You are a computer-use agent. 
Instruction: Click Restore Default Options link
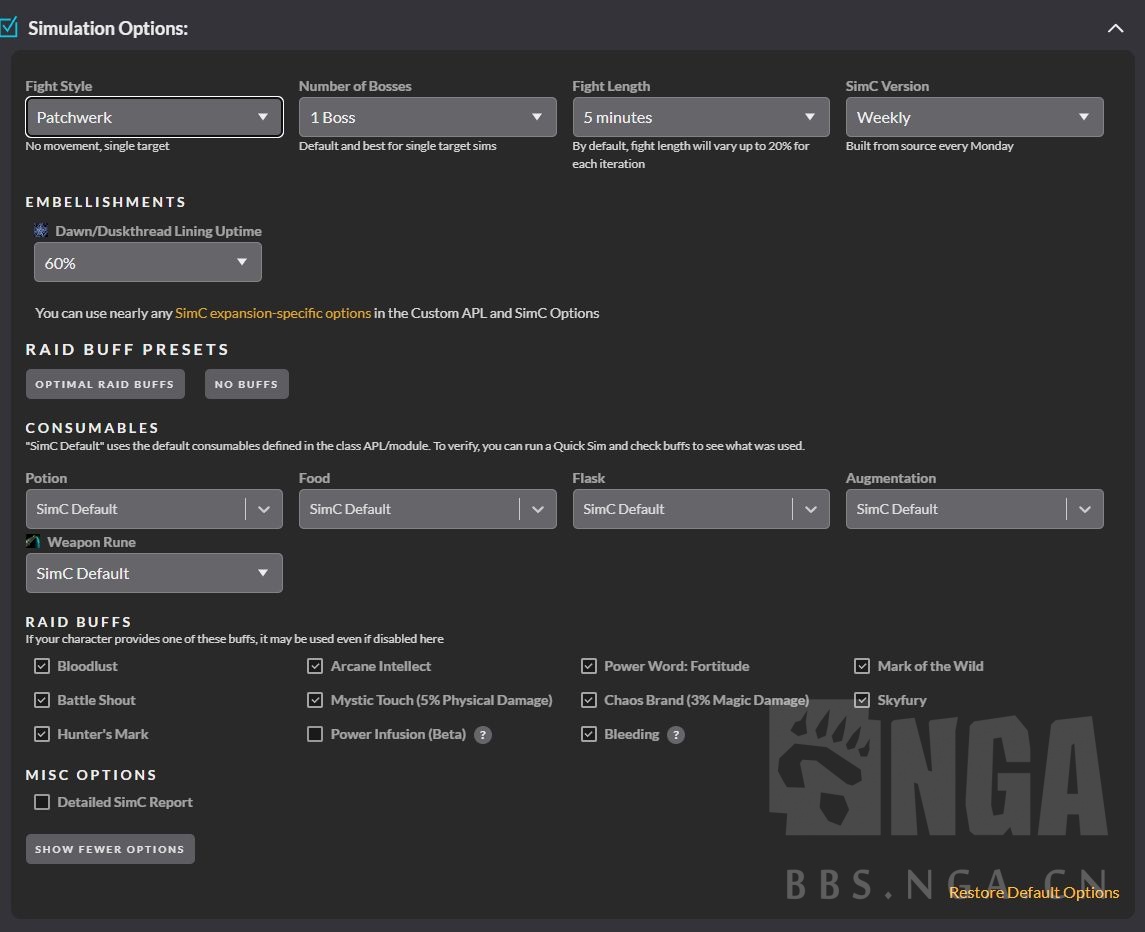1034,892
